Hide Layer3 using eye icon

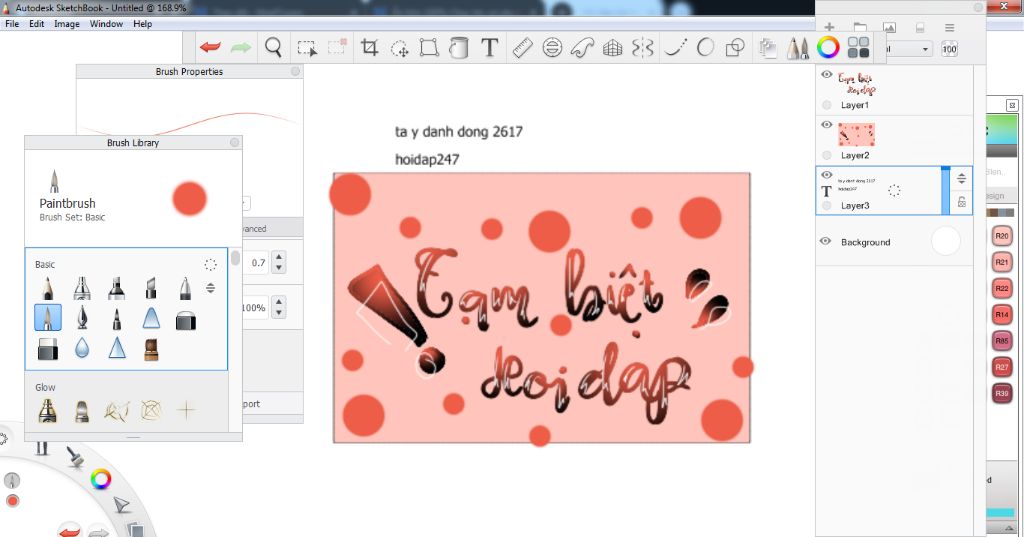[826, 175]
